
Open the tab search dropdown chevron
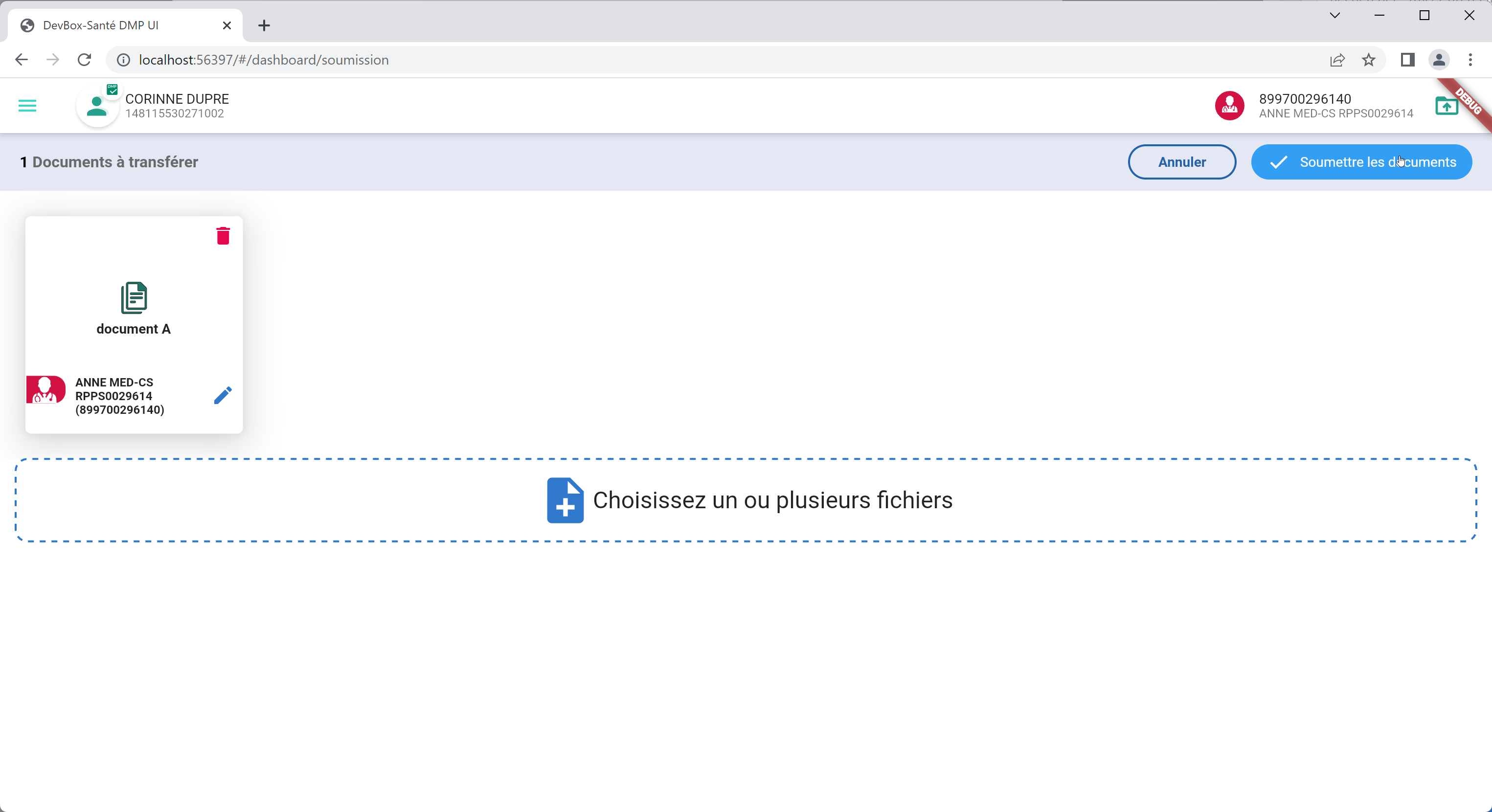click(x=1334, y=16)
